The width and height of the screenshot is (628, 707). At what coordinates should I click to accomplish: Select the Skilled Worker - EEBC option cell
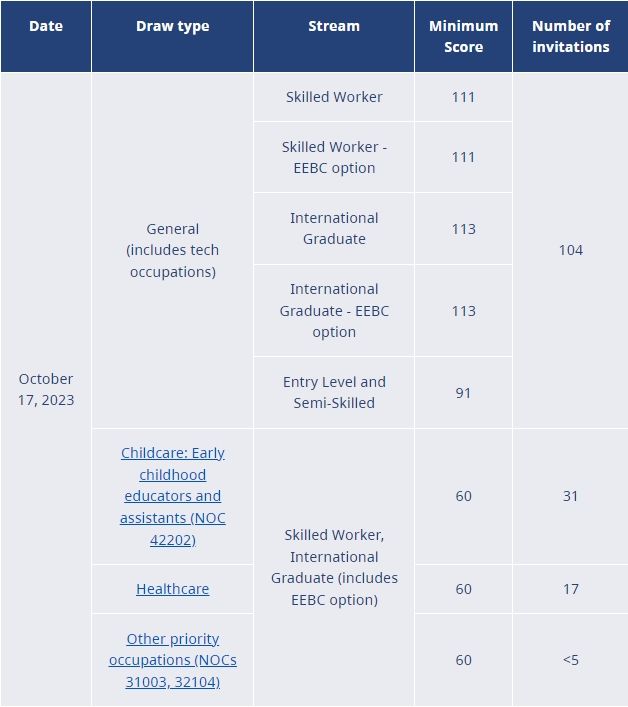click(334, 157)
